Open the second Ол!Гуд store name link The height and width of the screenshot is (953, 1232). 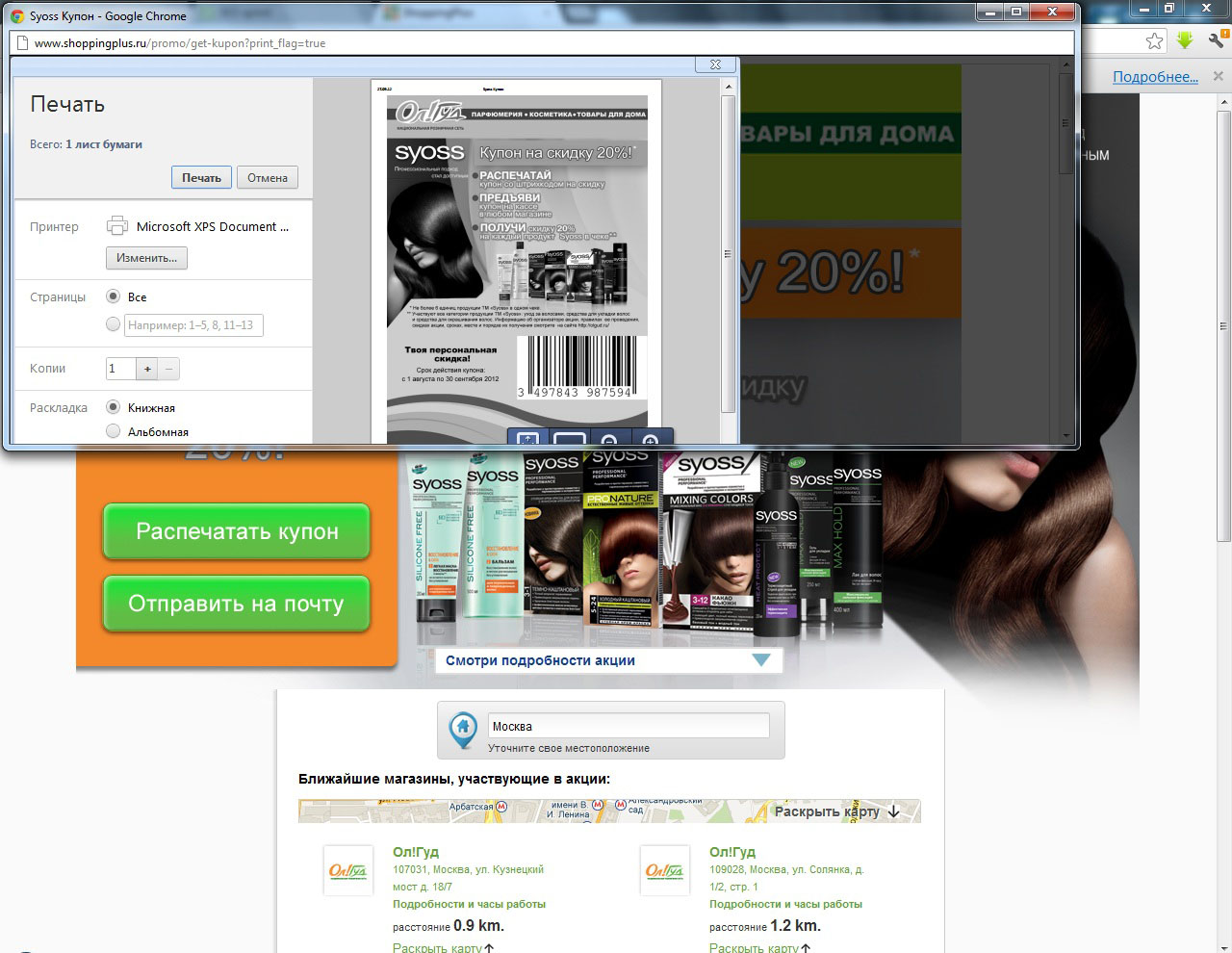pos(732,852)
